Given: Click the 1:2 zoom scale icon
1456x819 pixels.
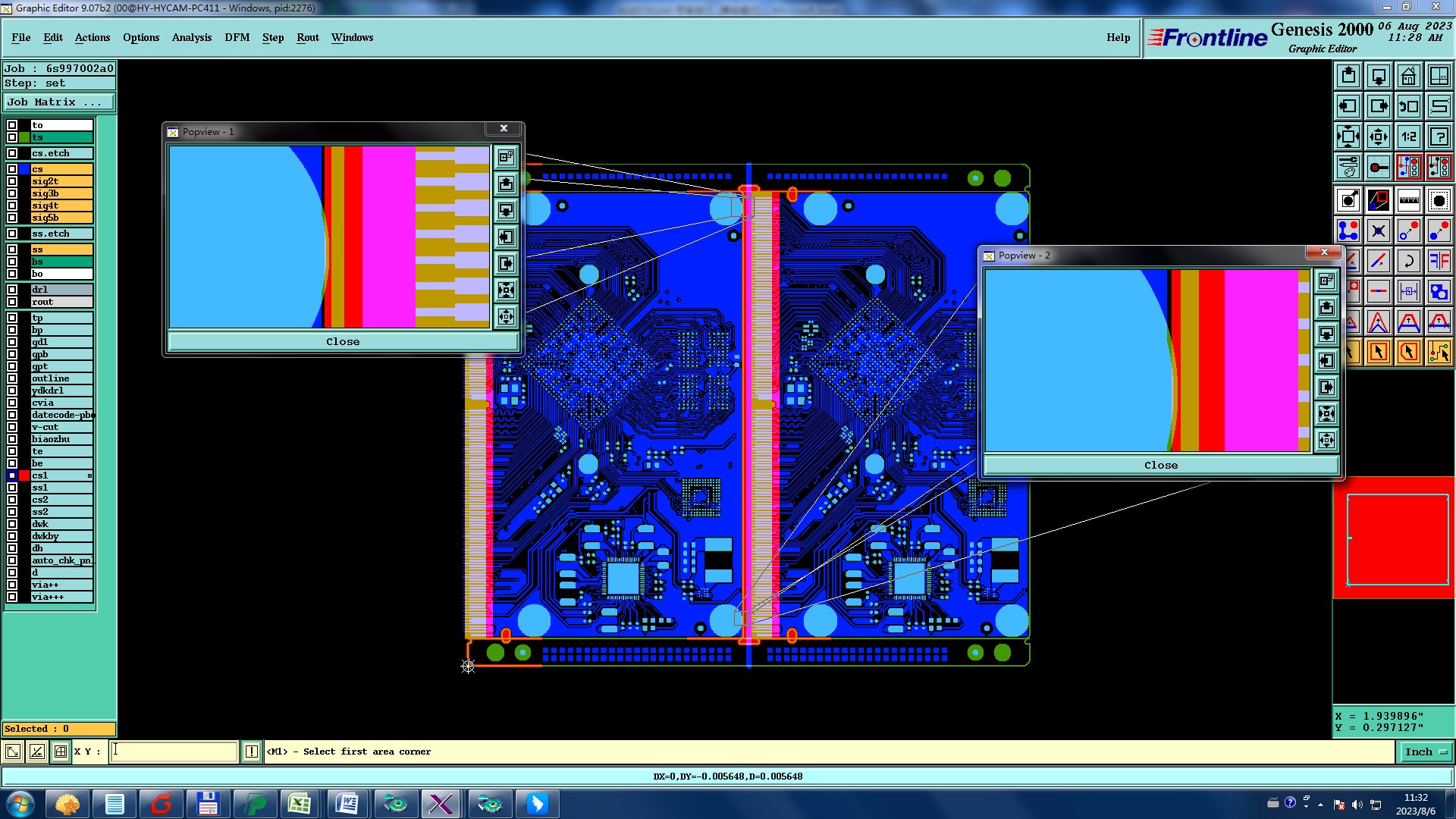Looking at the screenshot, I should click(1408, 136).
